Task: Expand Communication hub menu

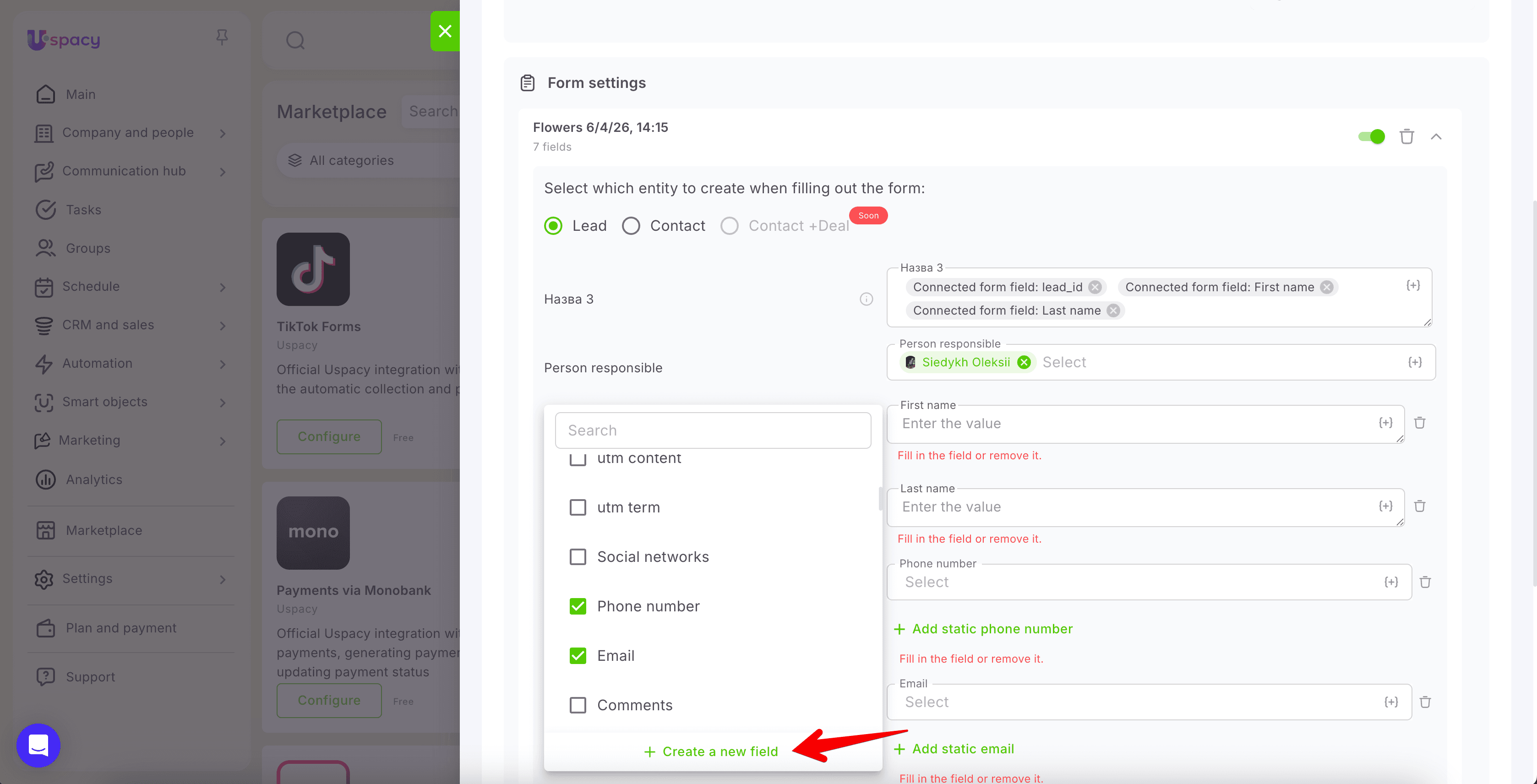Action: pos(223,172)
